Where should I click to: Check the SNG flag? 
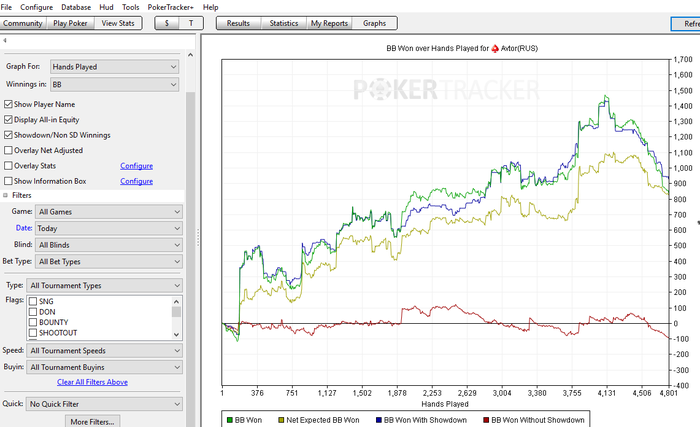click(x=33, y=301)
